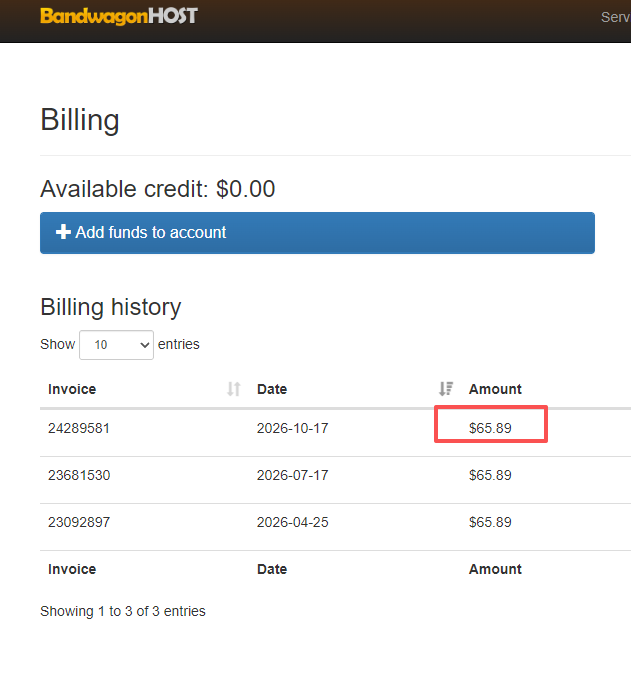Click amount $65.89 for invoice 23681530

[x=490, y=475]
